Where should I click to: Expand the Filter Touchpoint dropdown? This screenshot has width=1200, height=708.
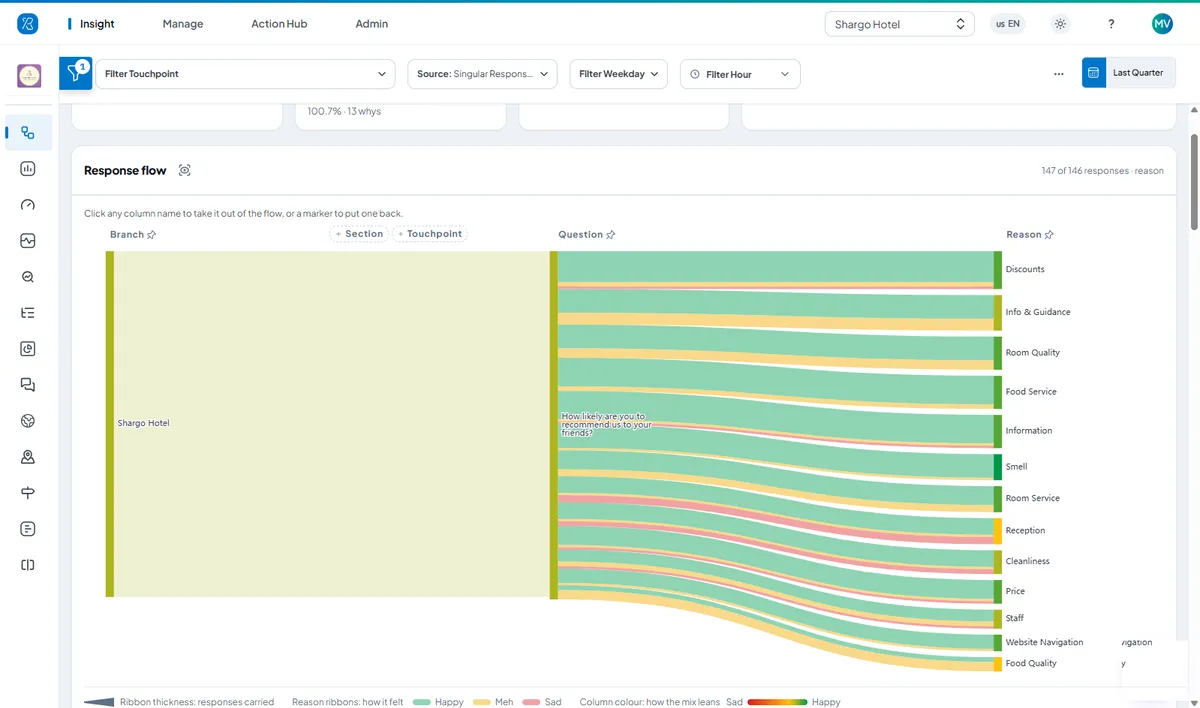coord(245,74)
